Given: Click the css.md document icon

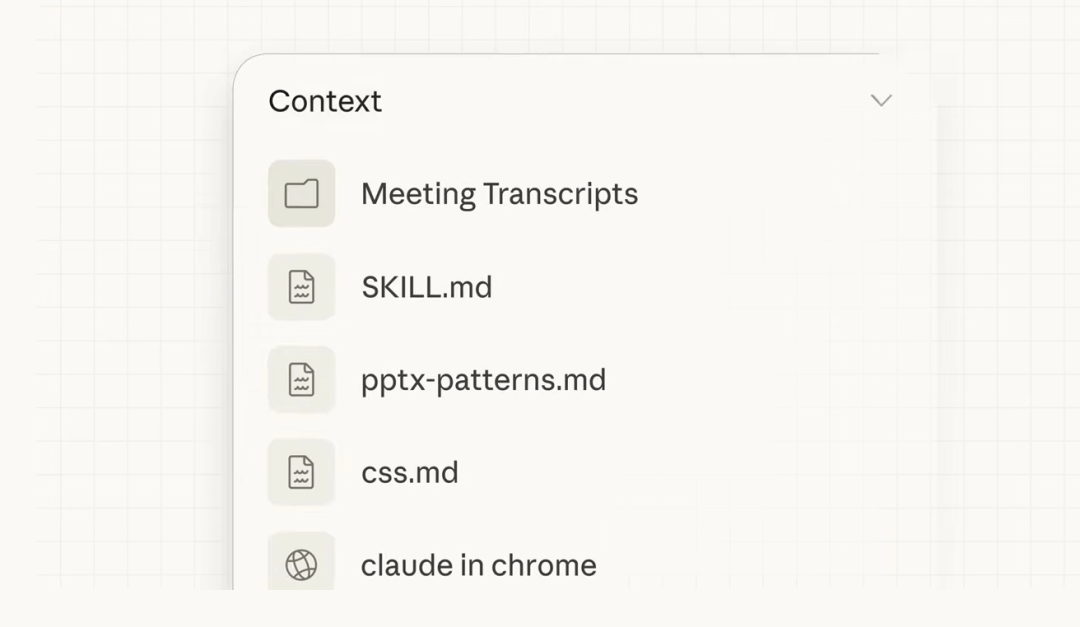Looking at the screenshot, I should [x=301, y=472].
